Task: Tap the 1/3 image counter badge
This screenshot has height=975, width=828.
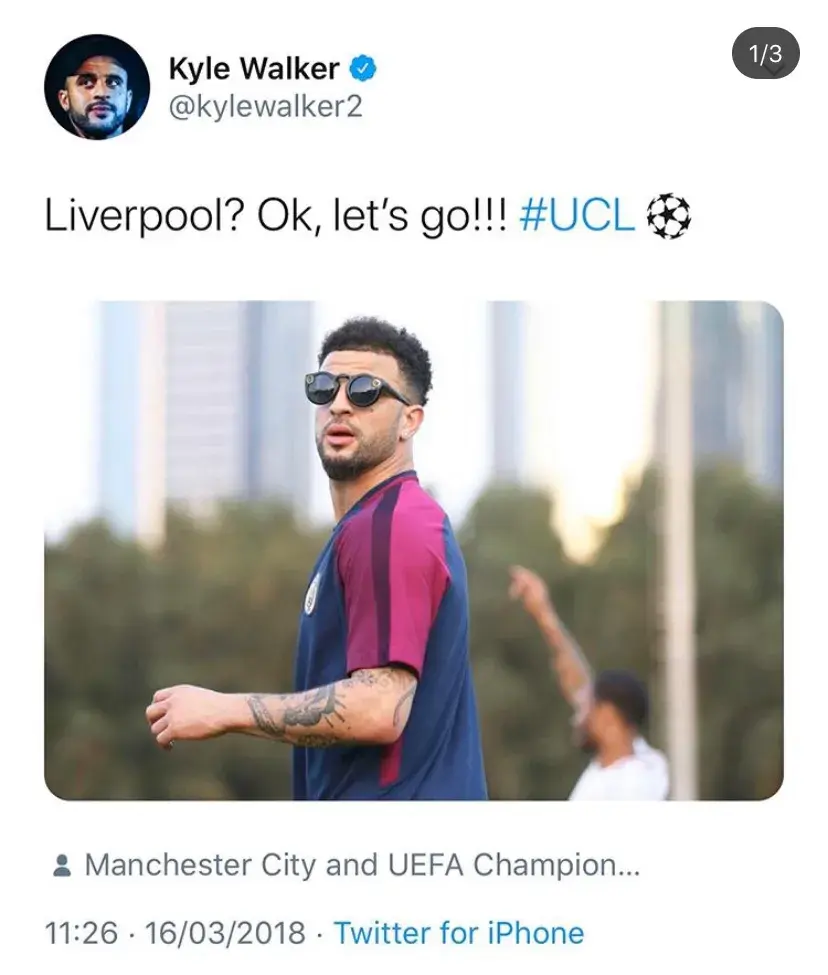Action: pos(766,53)
